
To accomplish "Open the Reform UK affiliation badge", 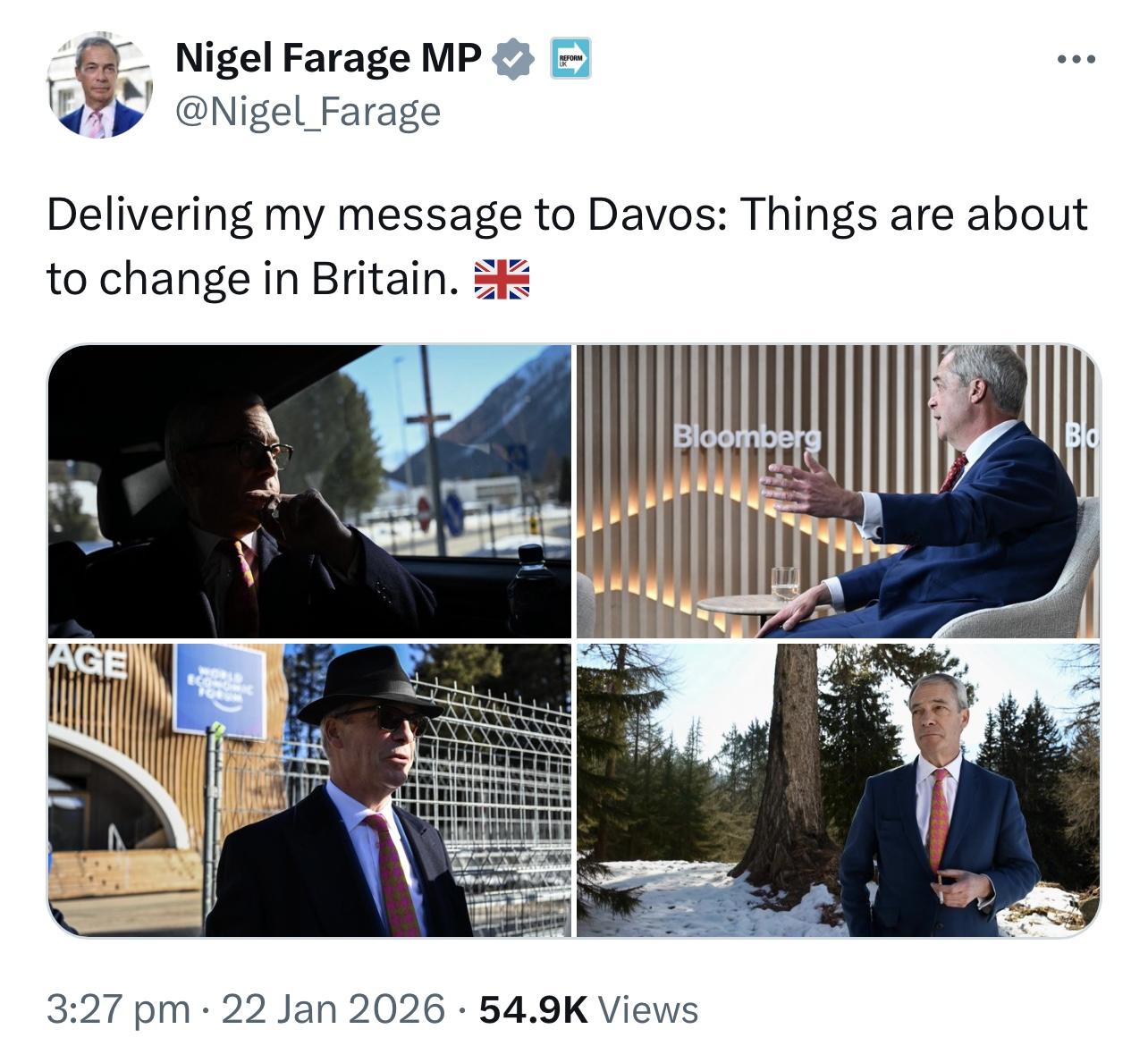I will point(570,59).
